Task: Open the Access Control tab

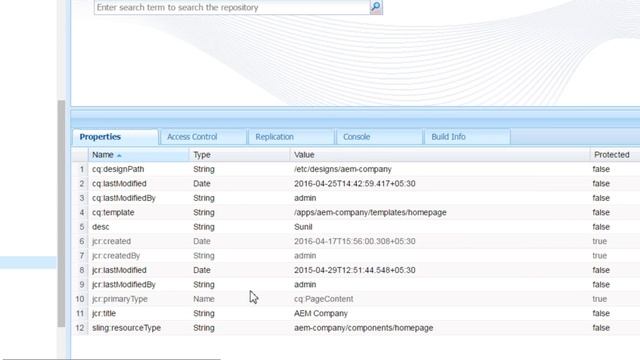Action: 203,137
